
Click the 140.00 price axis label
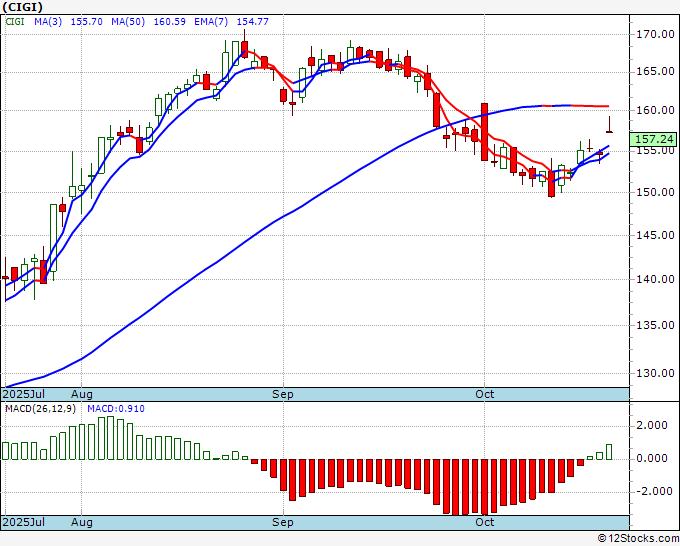(655, 279)
